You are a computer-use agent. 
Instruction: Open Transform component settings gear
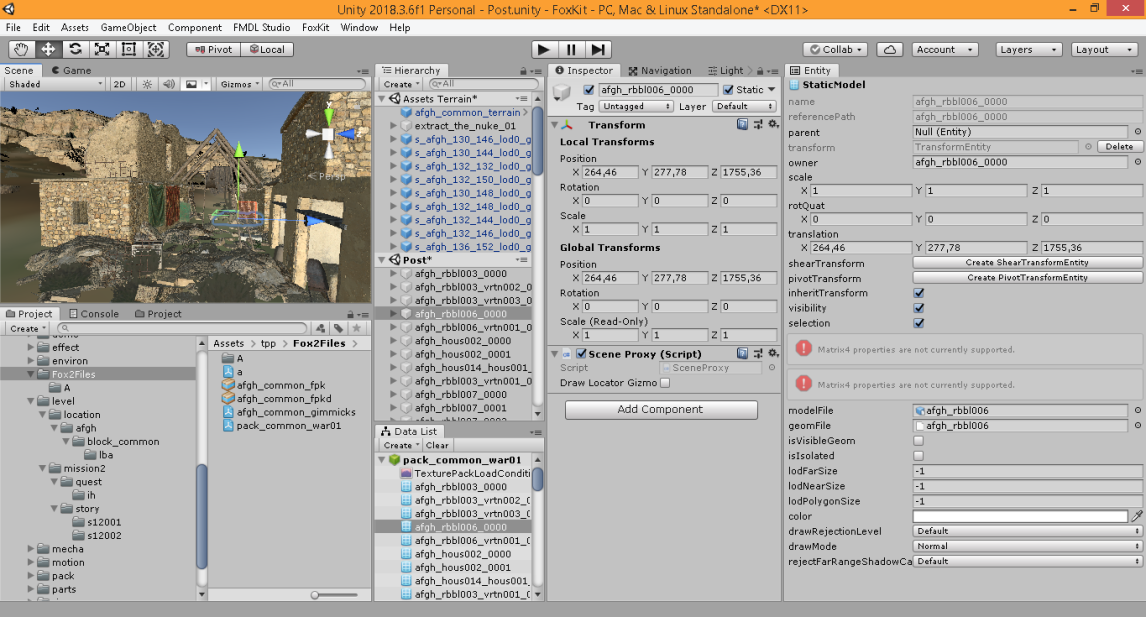coord(773,125)
